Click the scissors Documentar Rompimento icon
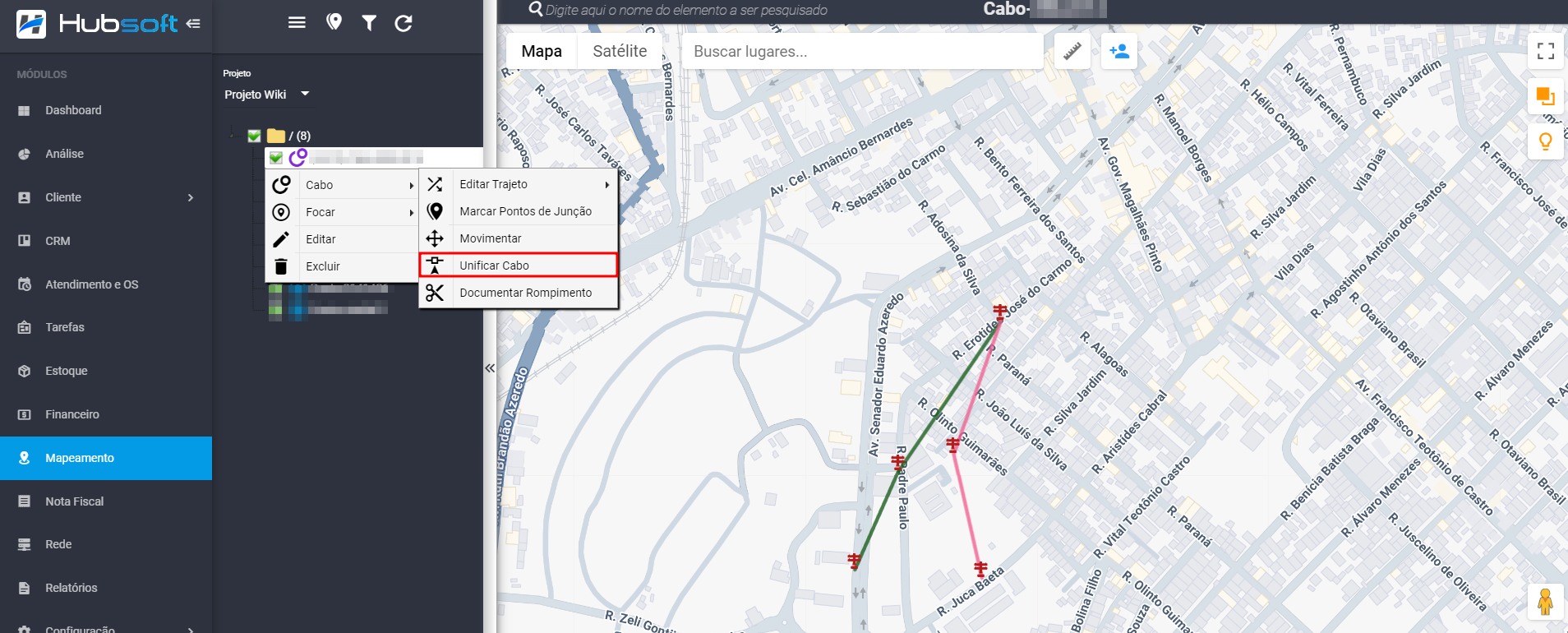Image resolution: width=1568 pixels, height=633 pixels. [x=435, y=293]
